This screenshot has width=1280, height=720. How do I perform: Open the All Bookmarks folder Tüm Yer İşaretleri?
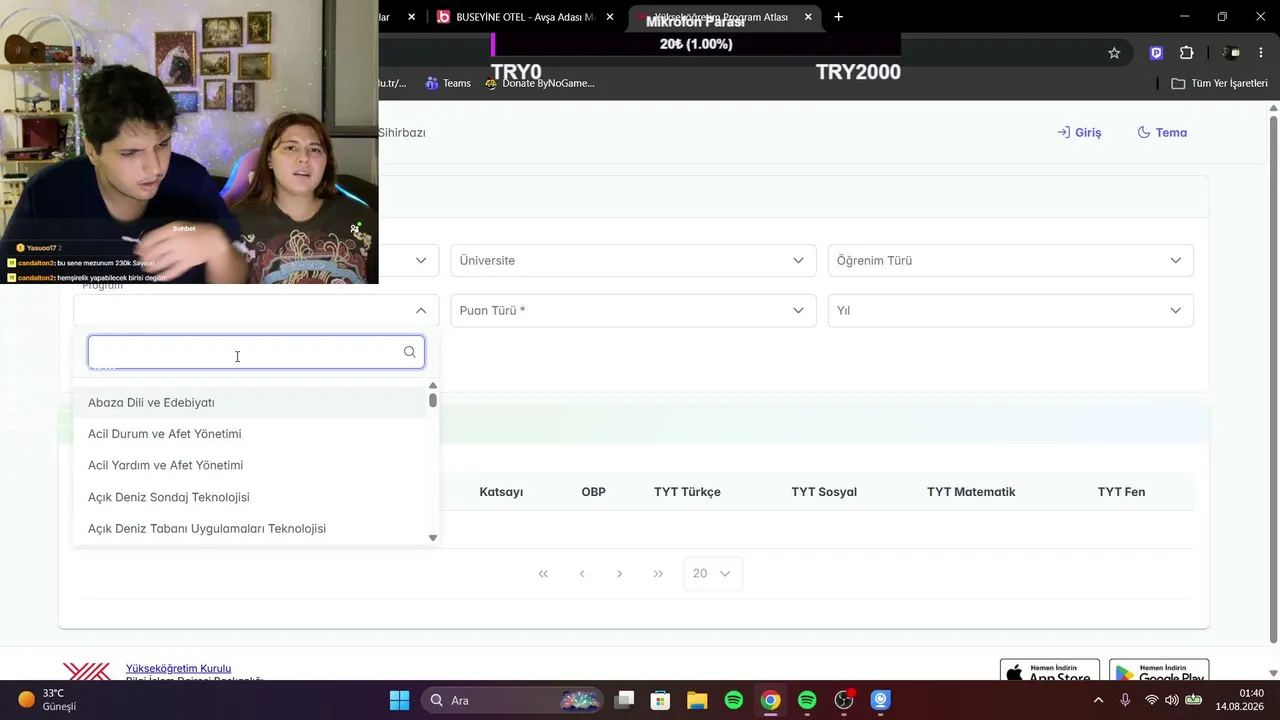click(x=1219, y=83)
